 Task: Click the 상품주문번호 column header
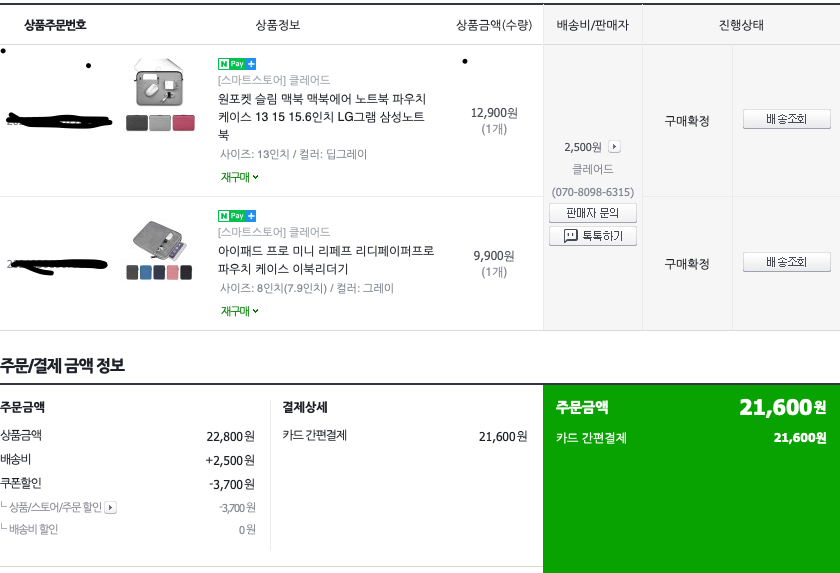pos(56,25)
